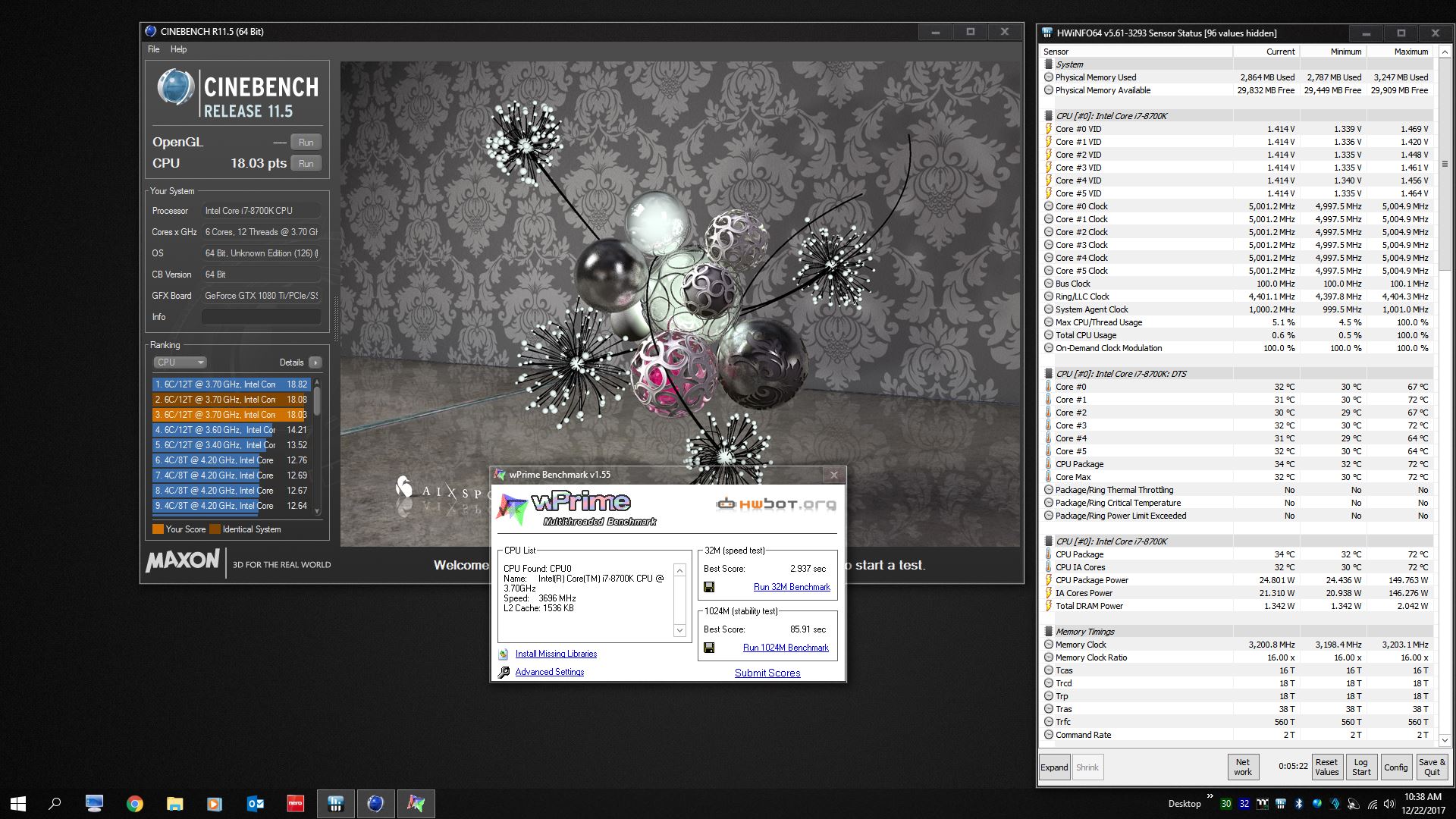Click the Run 32M Benchmark link
Image resolution: width=1456 pixels, height=819 pixels.
click(792, 587)
